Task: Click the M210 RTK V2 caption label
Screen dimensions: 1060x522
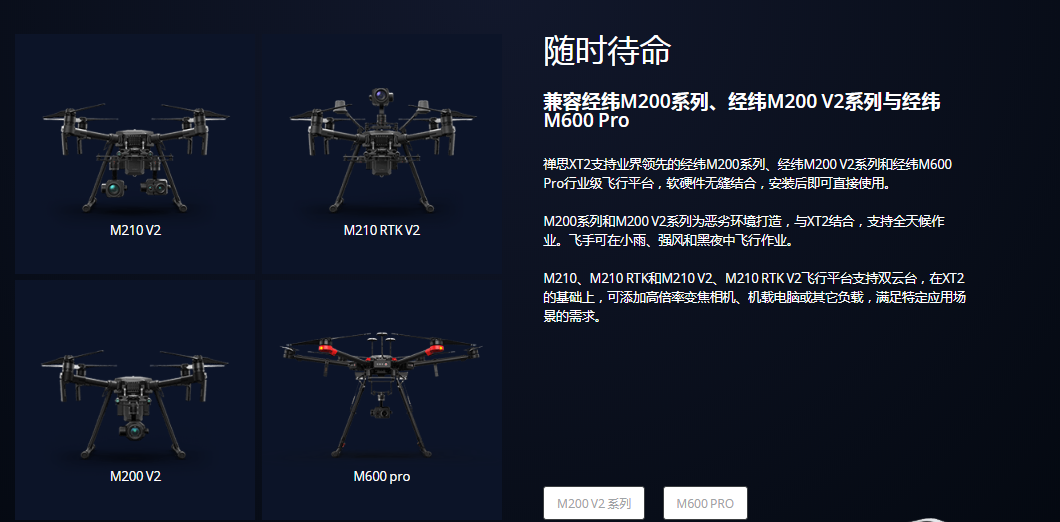Action: click(382, 230)
